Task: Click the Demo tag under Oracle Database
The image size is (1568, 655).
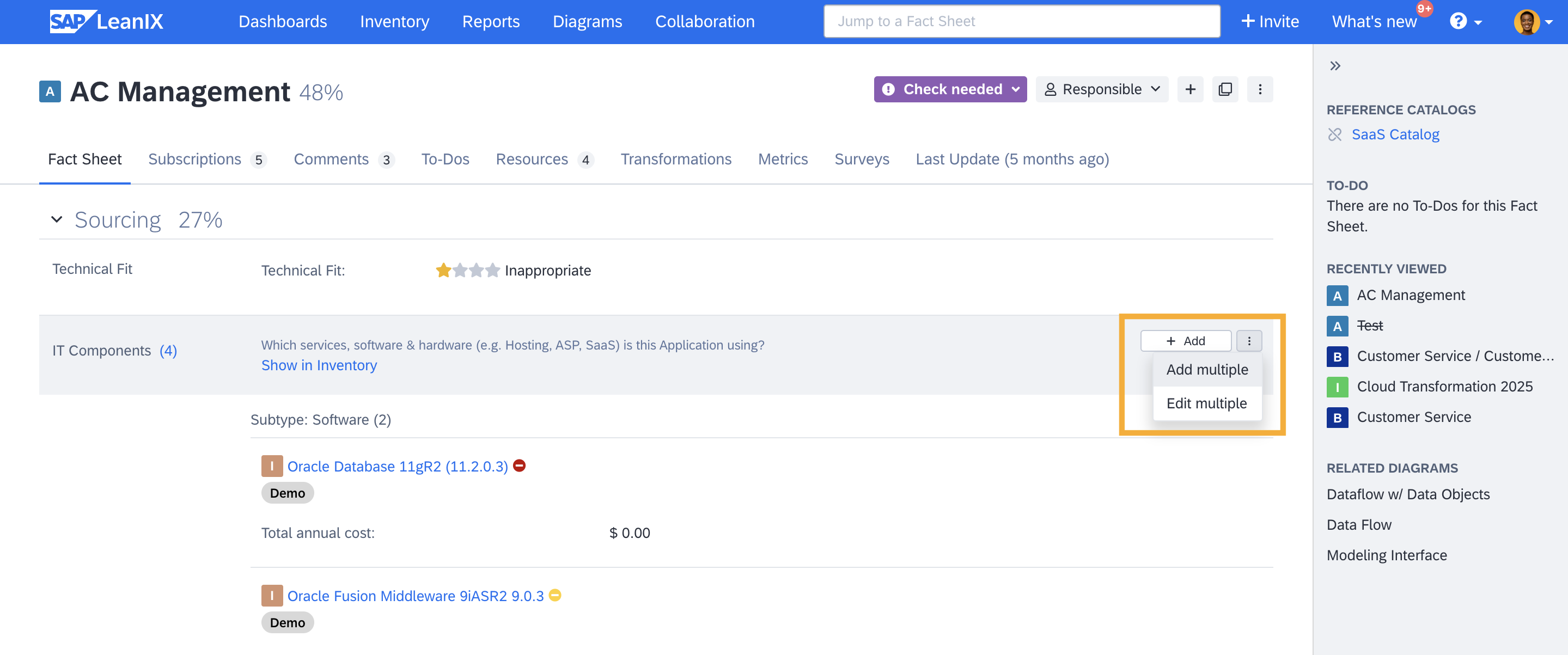Action: pyautogui.click(x=288, y=493)
